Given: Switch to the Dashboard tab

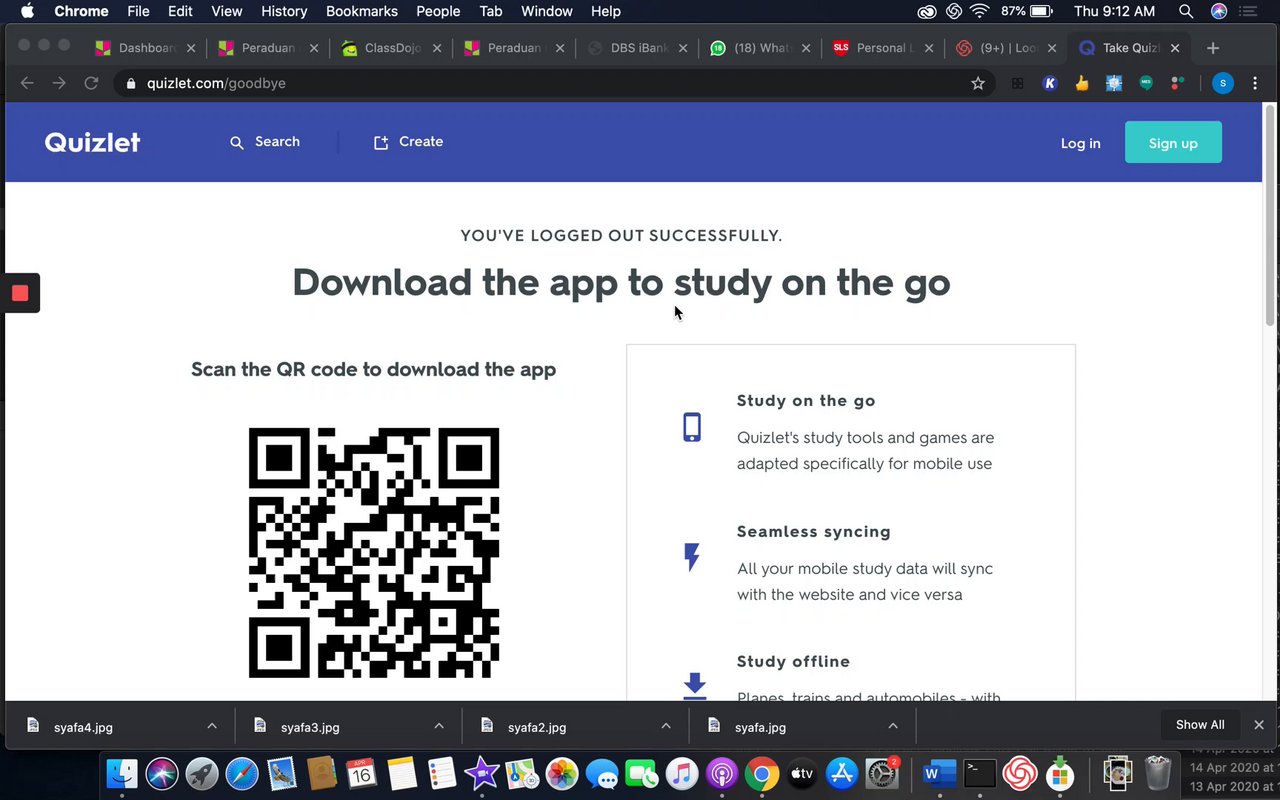Looking at the screenshot, I should tap(145, 48).
